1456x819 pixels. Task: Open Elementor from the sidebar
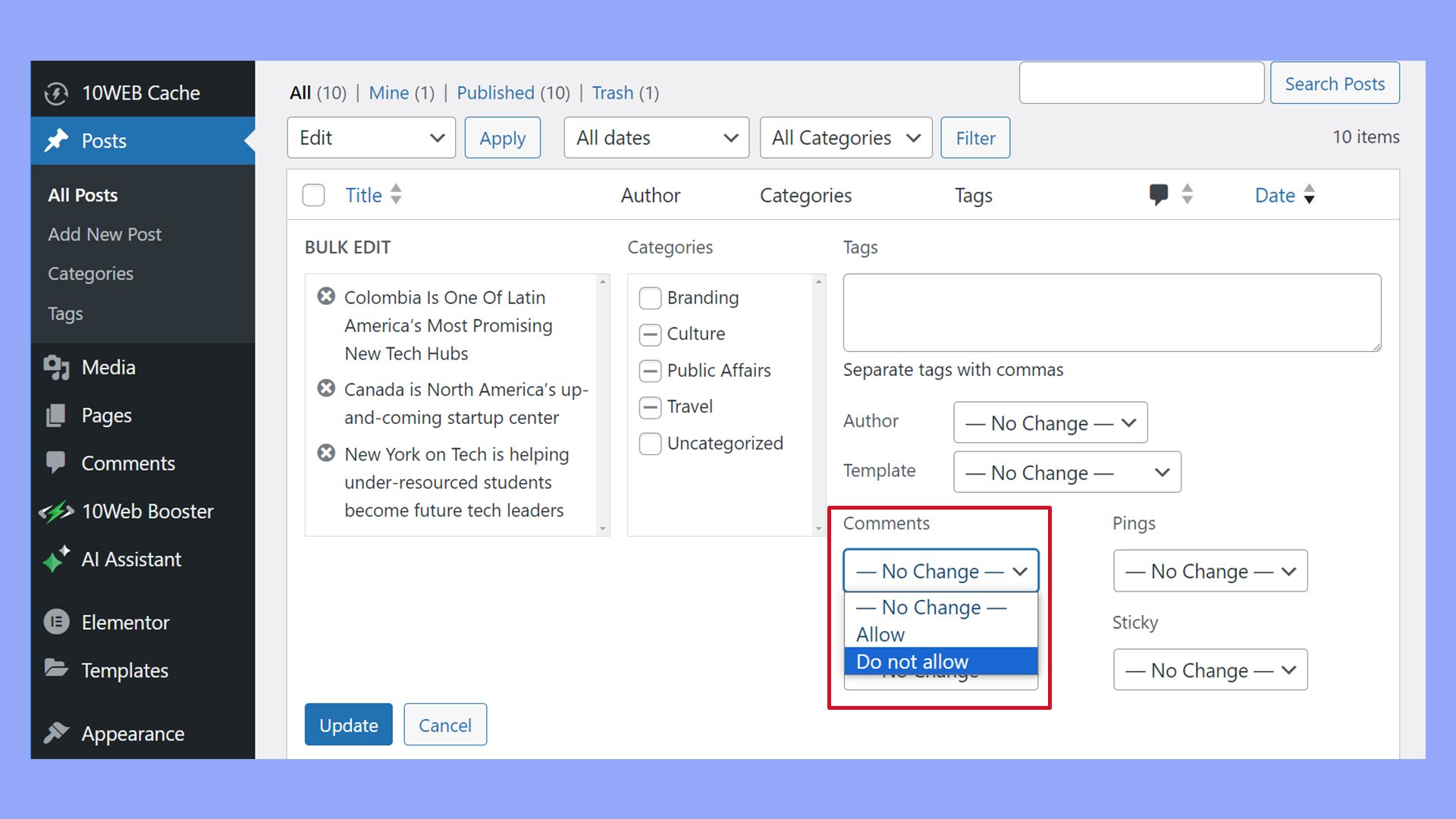125,623
